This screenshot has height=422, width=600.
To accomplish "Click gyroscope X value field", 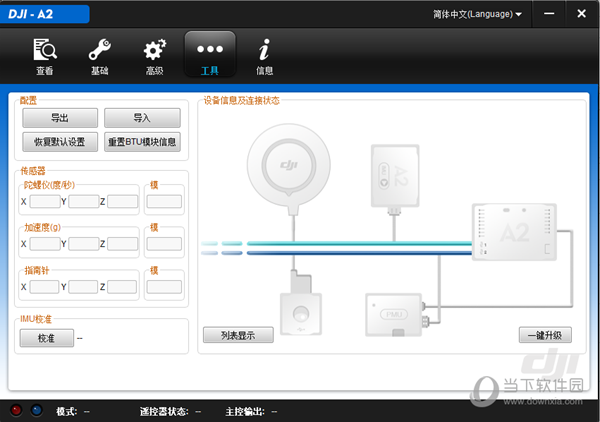I will 45,201.
